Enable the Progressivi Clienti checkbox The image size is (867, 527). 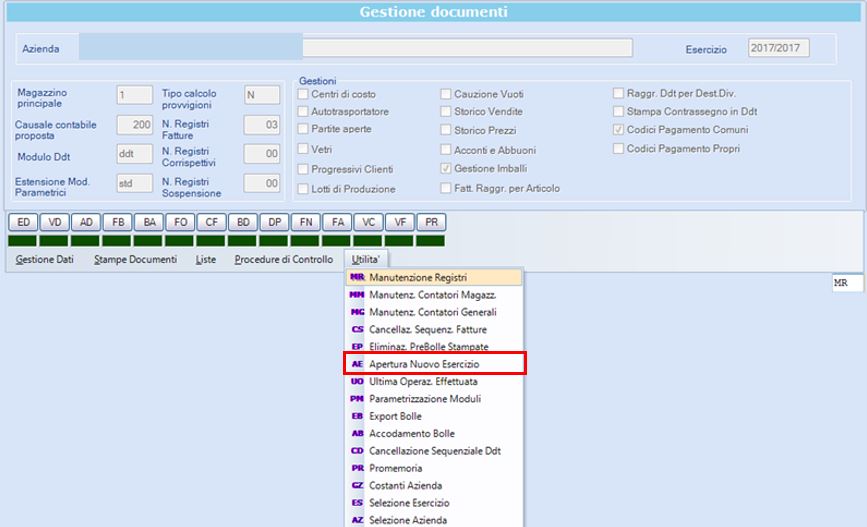point(303,169)
